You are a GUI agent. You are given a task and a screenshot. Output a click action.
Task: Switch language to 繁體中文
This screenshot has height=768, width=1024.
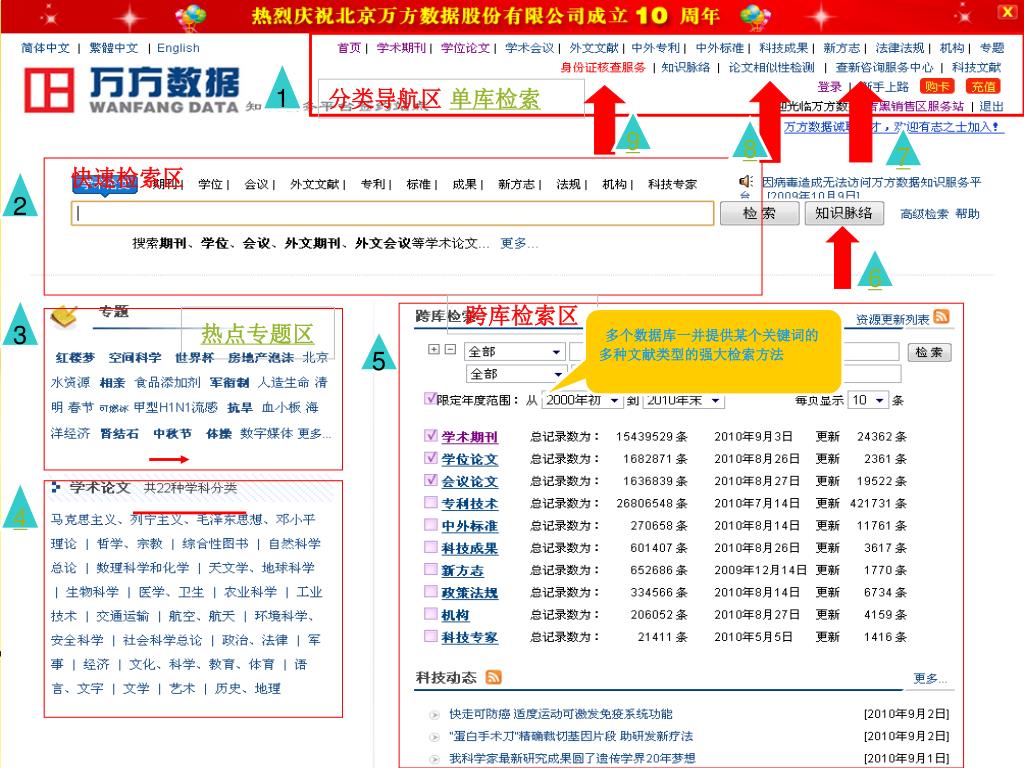coord(114,48)
